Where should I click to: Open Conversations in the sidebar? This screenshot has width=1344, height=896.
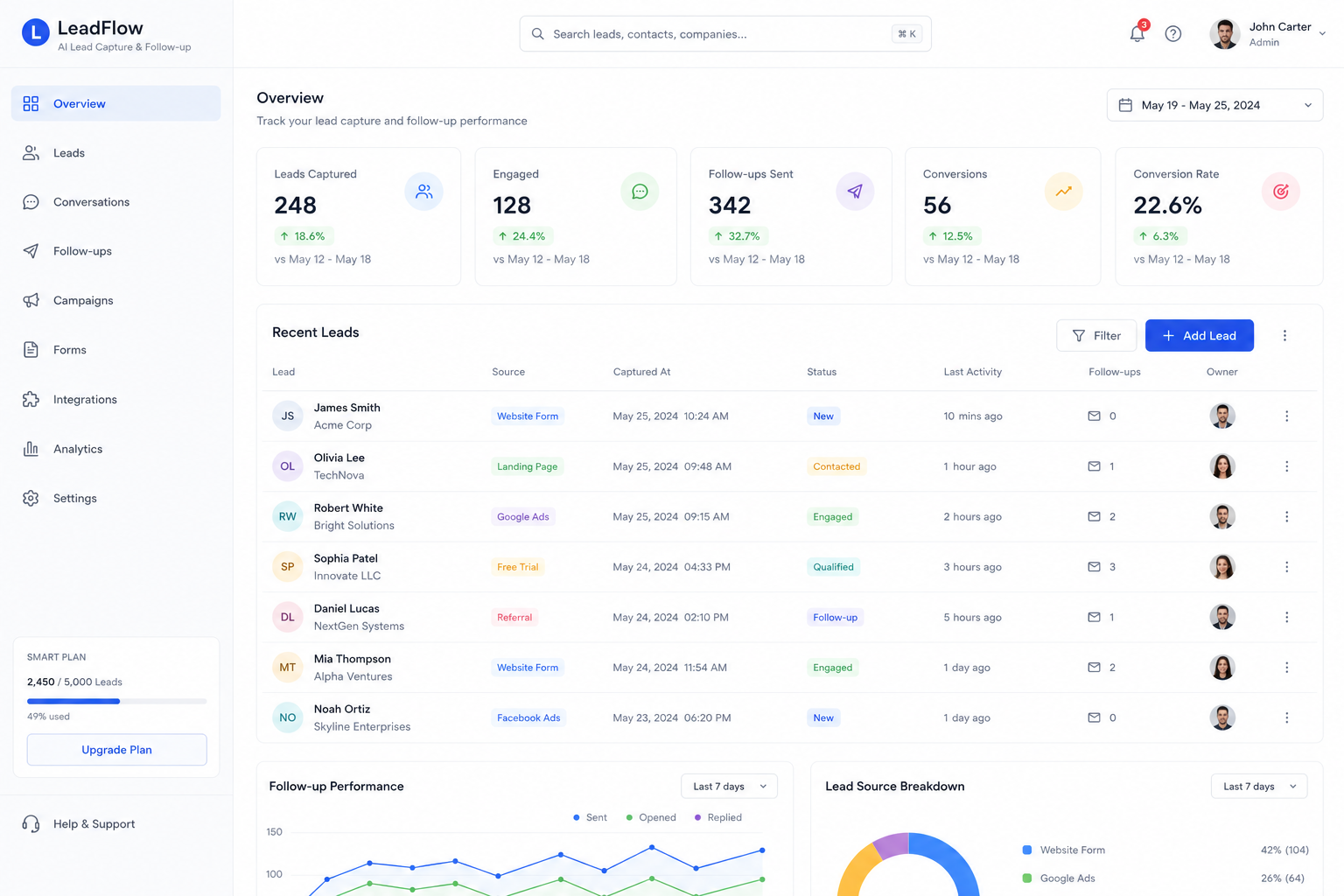[115, 202]
